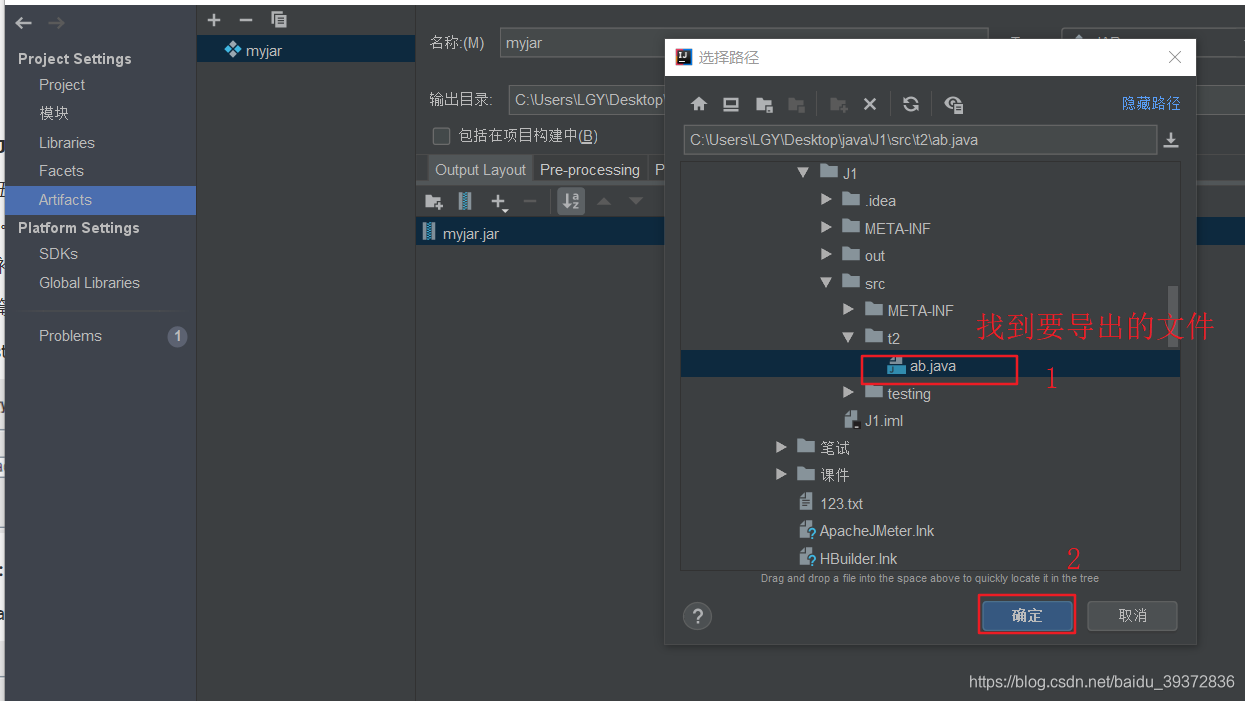The width and height of the screenshot is (1245, 701).
Task: Click the home directory icon in path dialog
Action: (x=698, y=104)
